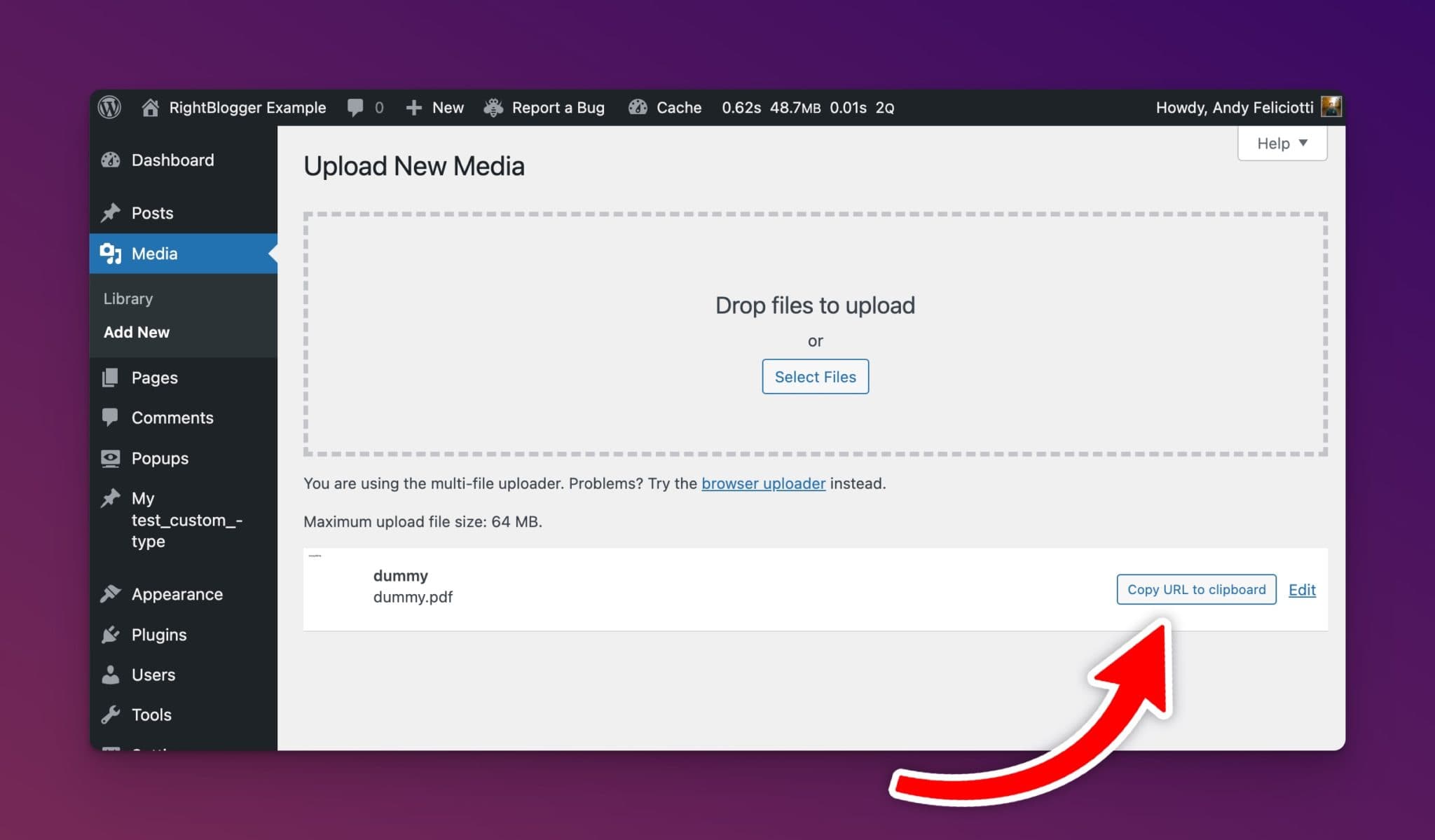Click the browser uploader link
1435x840 pixels.
tap(763, 483)
